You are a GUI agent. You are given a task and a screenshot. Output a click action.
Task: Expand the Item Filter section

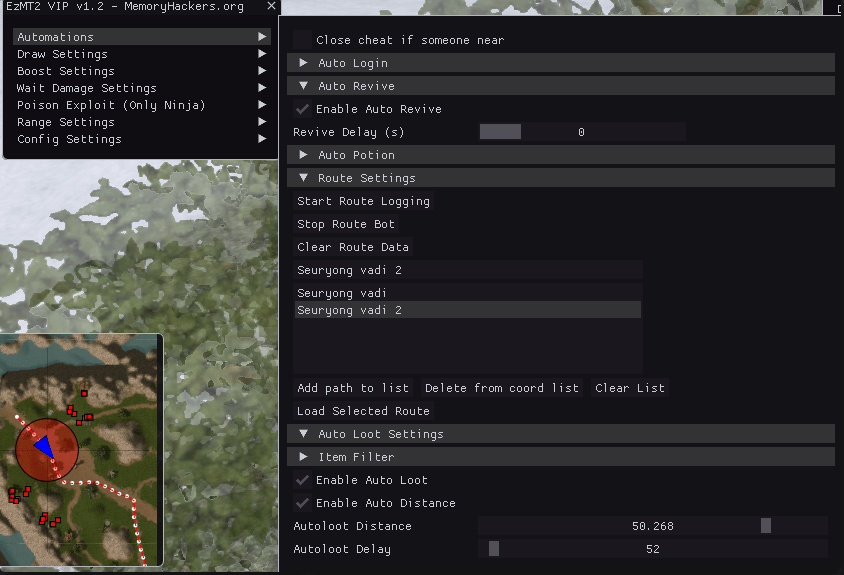561,457
